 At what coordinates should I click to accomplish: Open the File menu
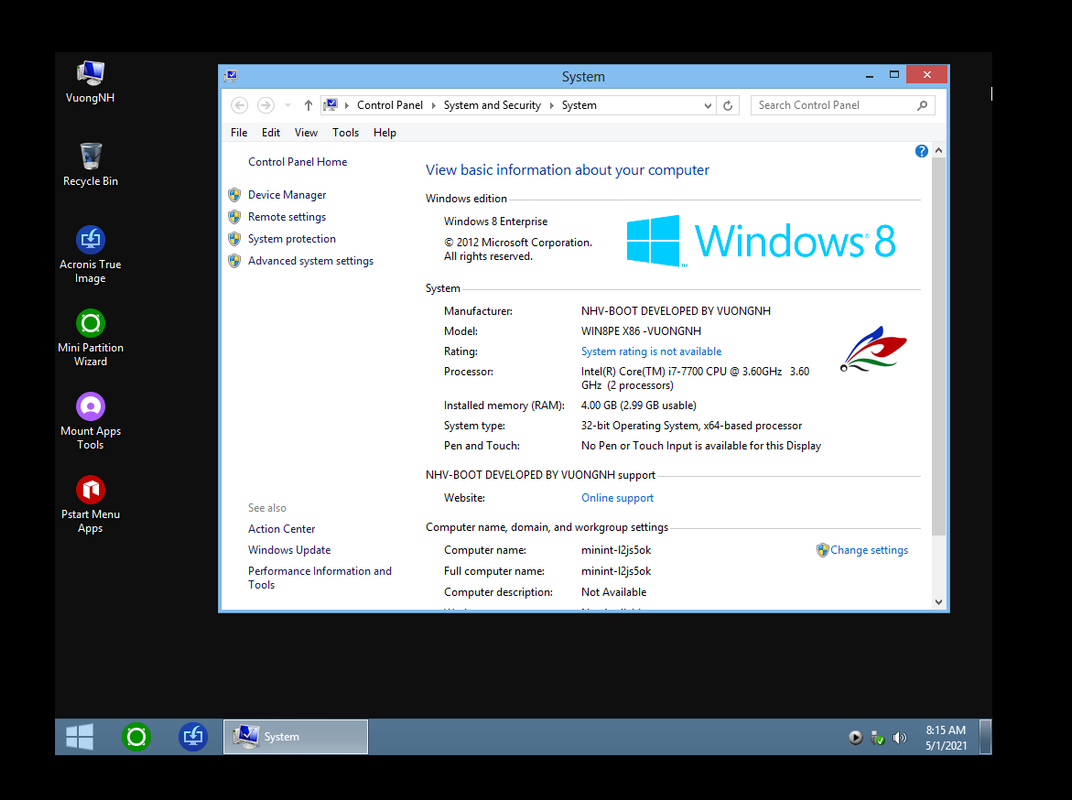pos(239,133)
